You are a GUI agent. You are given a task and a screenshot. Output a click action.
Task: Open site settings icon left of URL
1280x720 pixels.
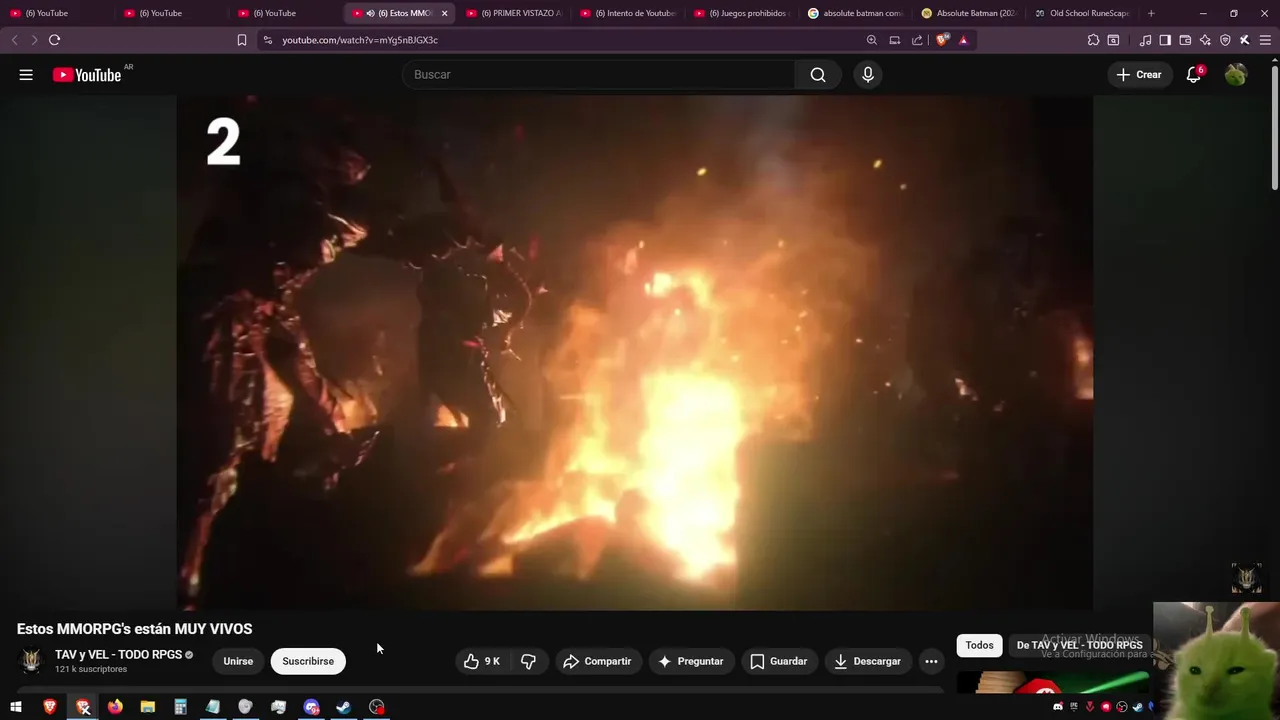267,40
